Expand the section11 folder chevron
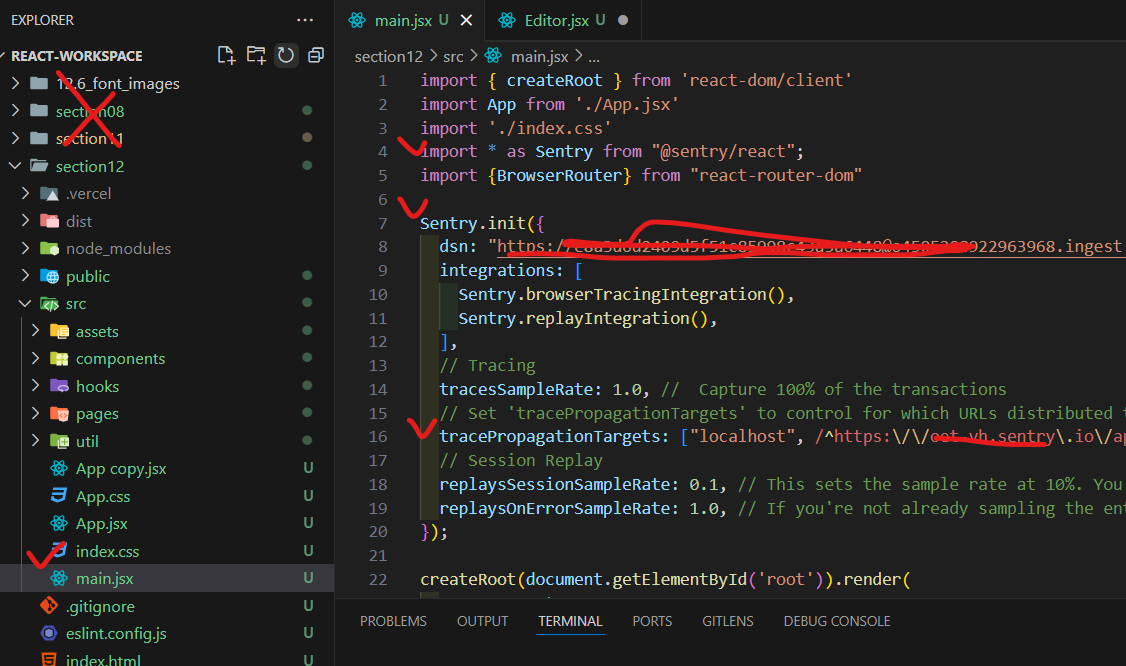This screenshot has width=1126, height=666. pos(15,138)
